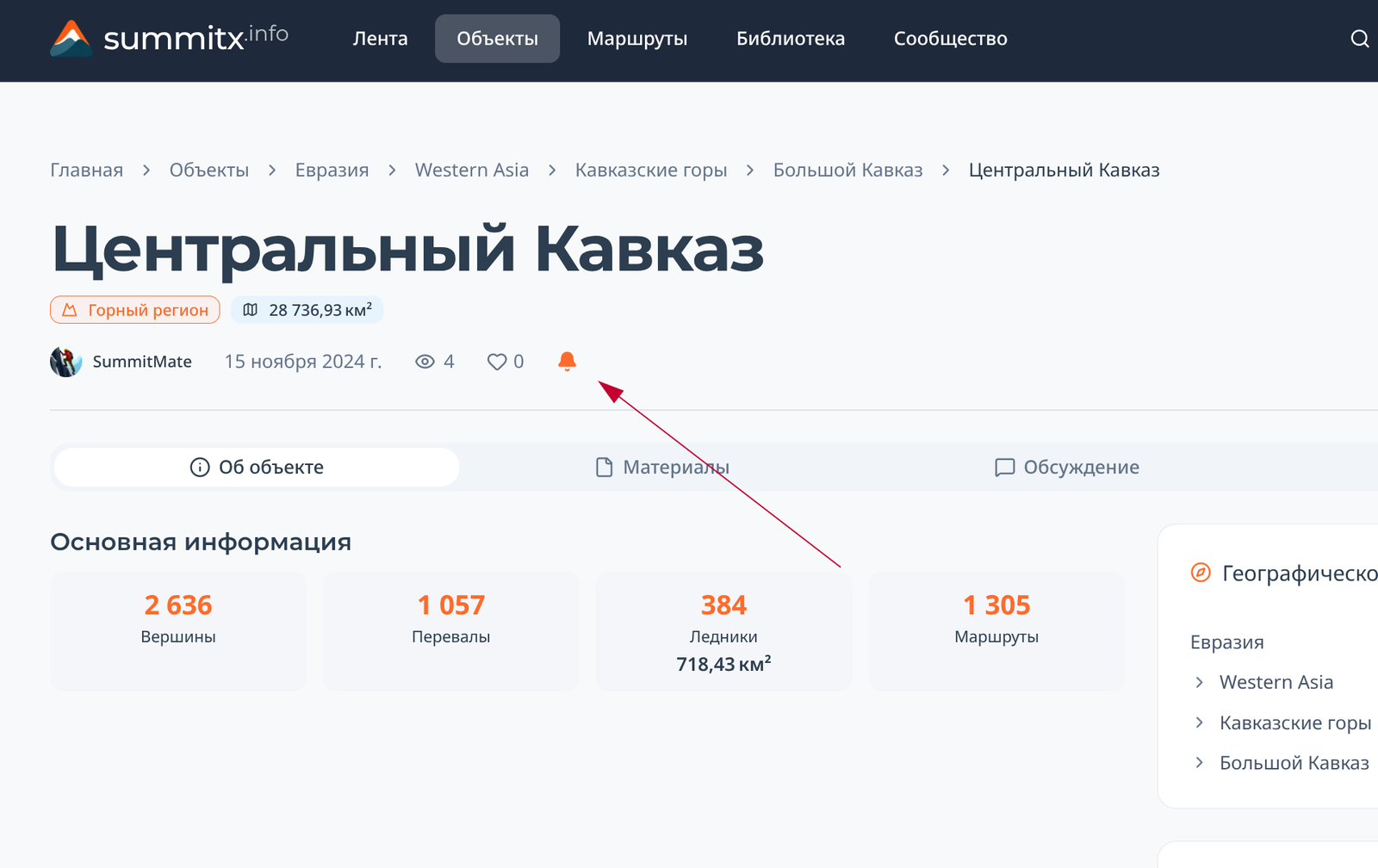Open search with the magnifier icon

click(x=1359, y=39)
